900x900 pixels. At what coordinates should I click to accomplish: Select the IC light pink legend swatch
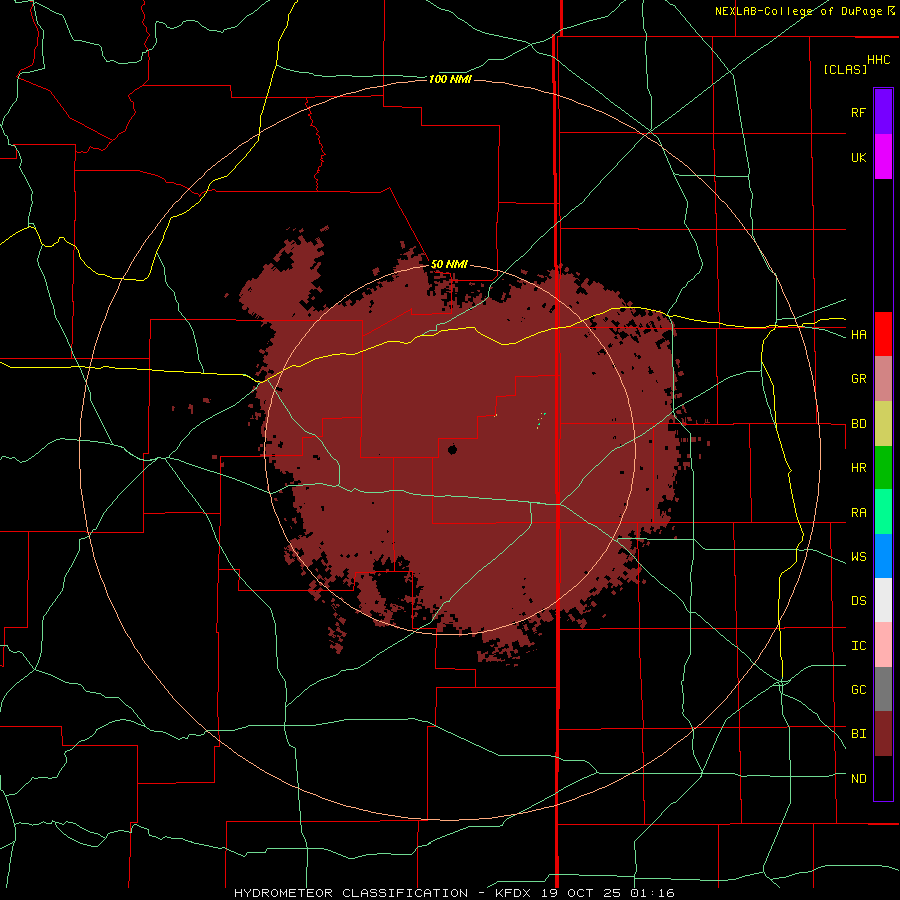tap(883, 645)
